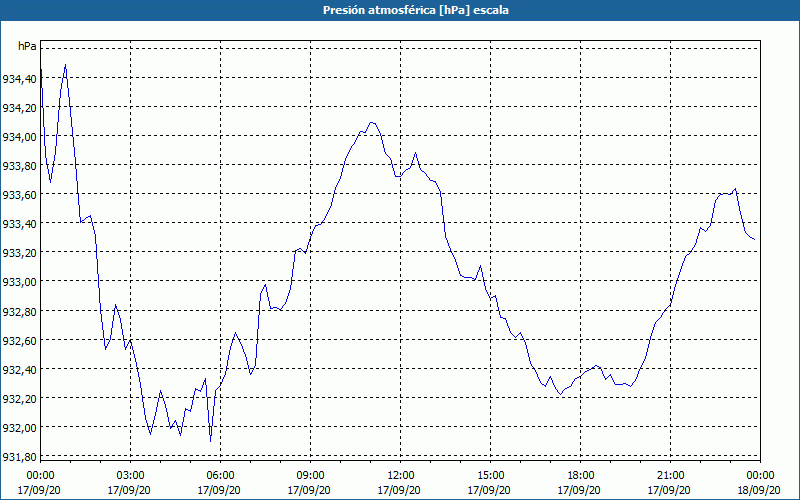Image resolution: width=800 pixels, height=500 pixels.
Task: Click the 03:00 time axis label
Action: point(131,476)
